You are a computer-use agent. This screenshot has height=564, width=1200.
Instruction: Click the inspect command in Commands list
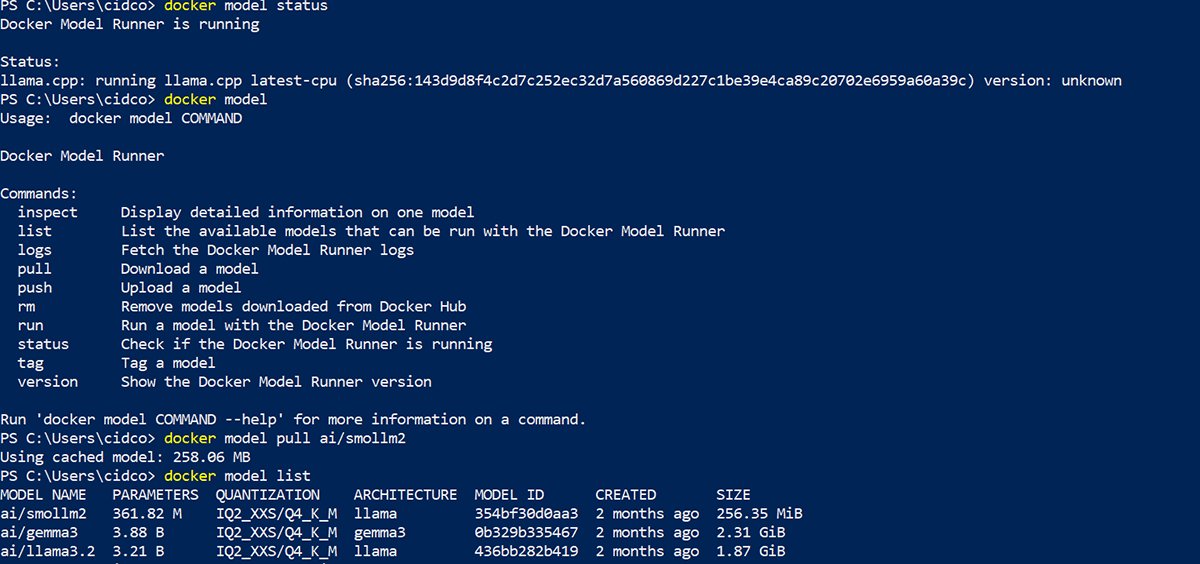pyautogui.click(x=47, y=212)
